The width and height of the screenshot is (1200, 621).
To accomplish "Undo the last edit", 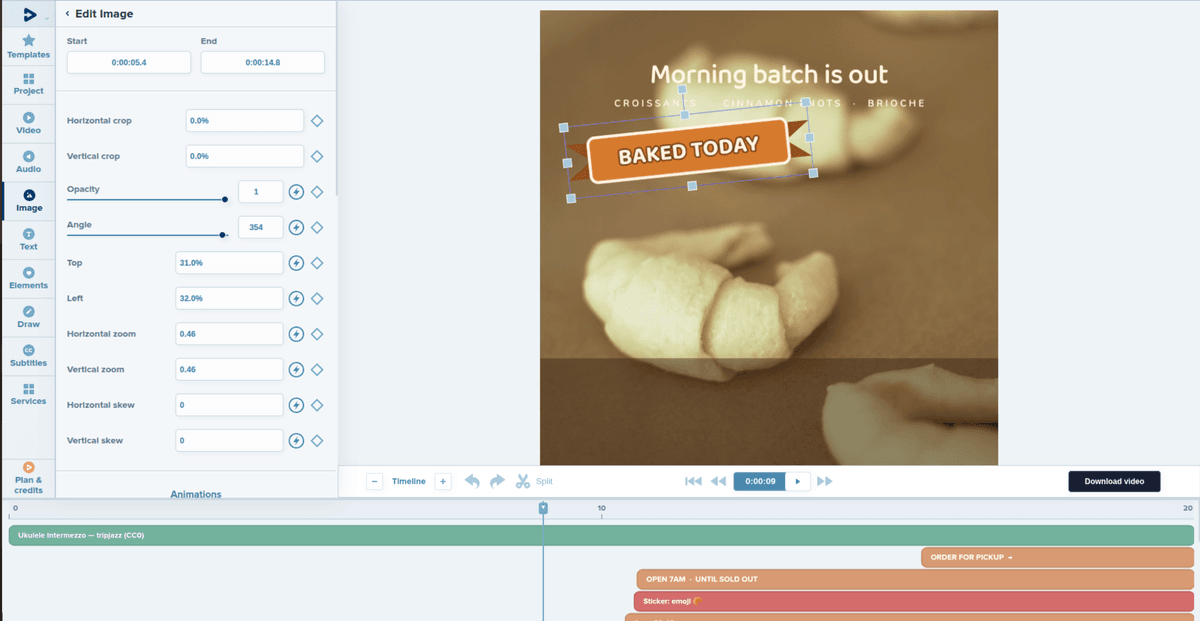I will pos(472,481).
